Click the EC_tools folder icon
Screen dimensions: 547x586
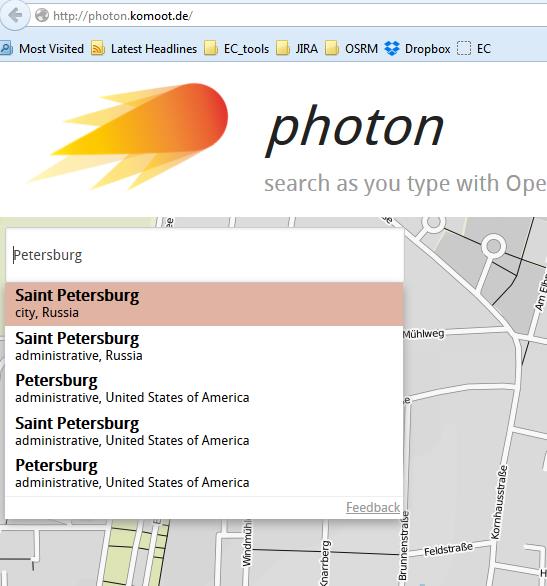point(211,49)
